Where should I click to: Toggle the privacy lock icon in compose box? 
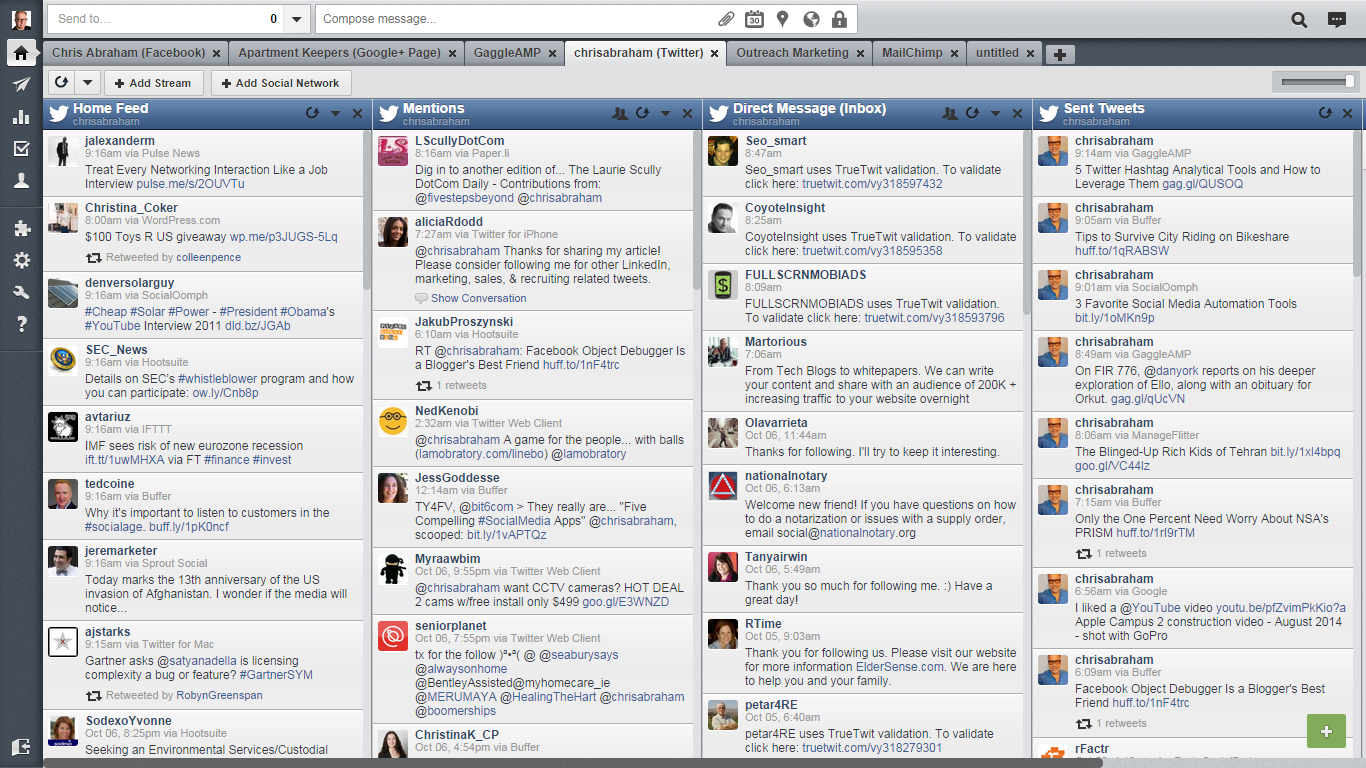pos(838,19)
